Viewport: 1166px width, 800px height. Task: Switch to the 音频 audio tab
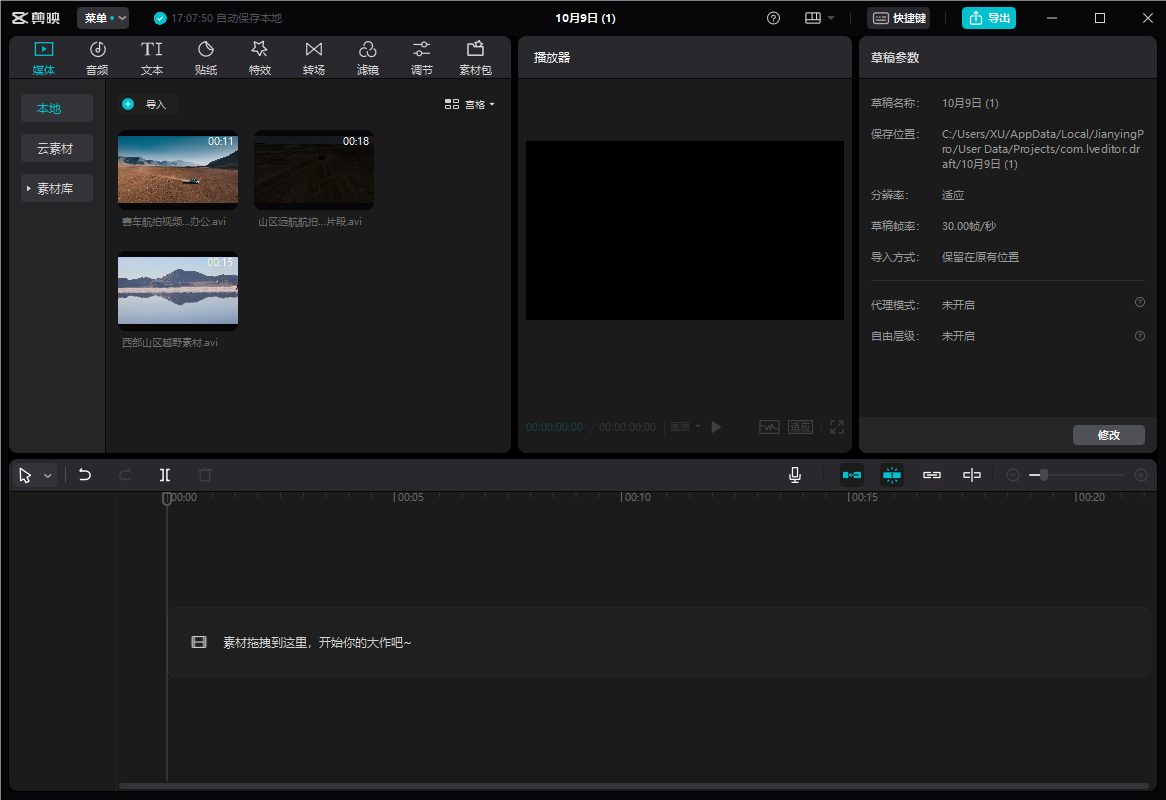98,57
